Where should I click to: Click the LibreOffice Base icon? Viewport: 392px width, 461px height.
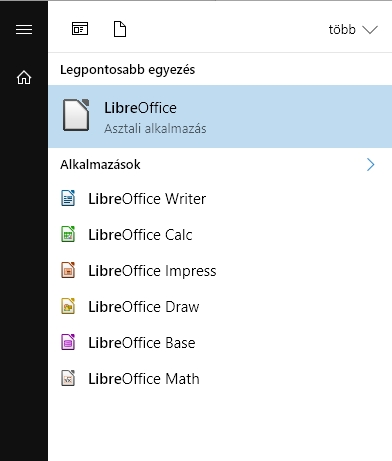pos(68,342)
